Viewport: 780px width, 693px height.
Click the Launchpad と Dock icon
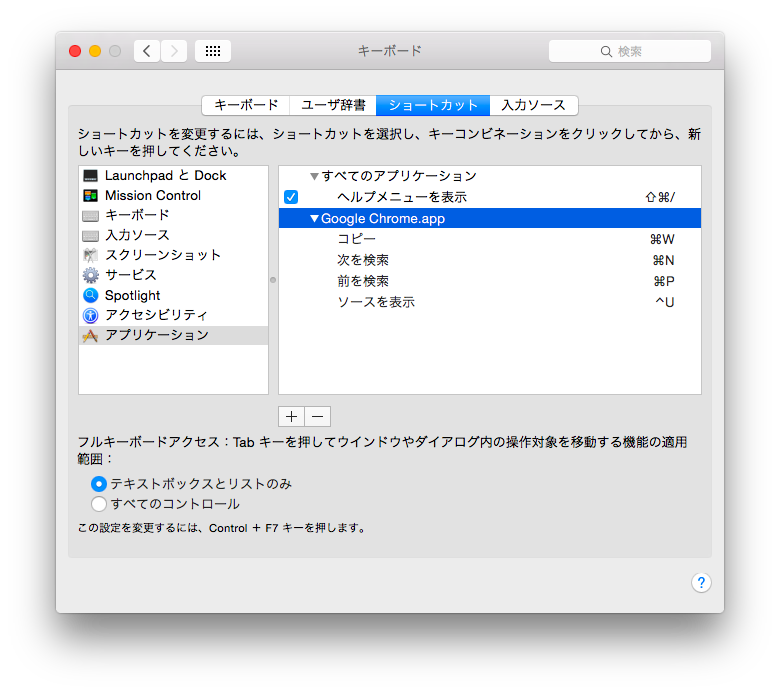(x=91, y=176)
